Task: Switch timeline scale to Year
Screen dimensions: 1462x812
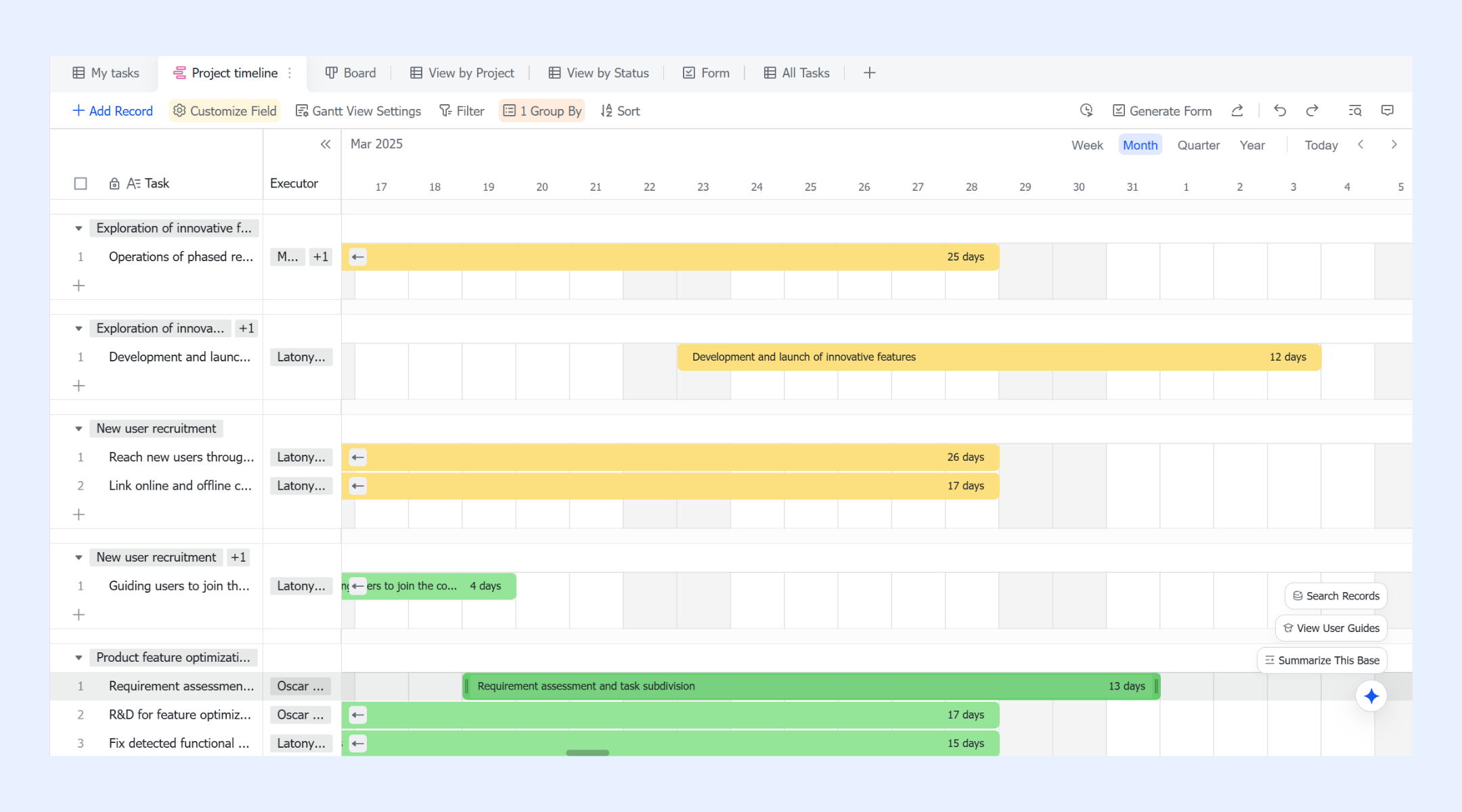Action: (x=1252, y=145)
